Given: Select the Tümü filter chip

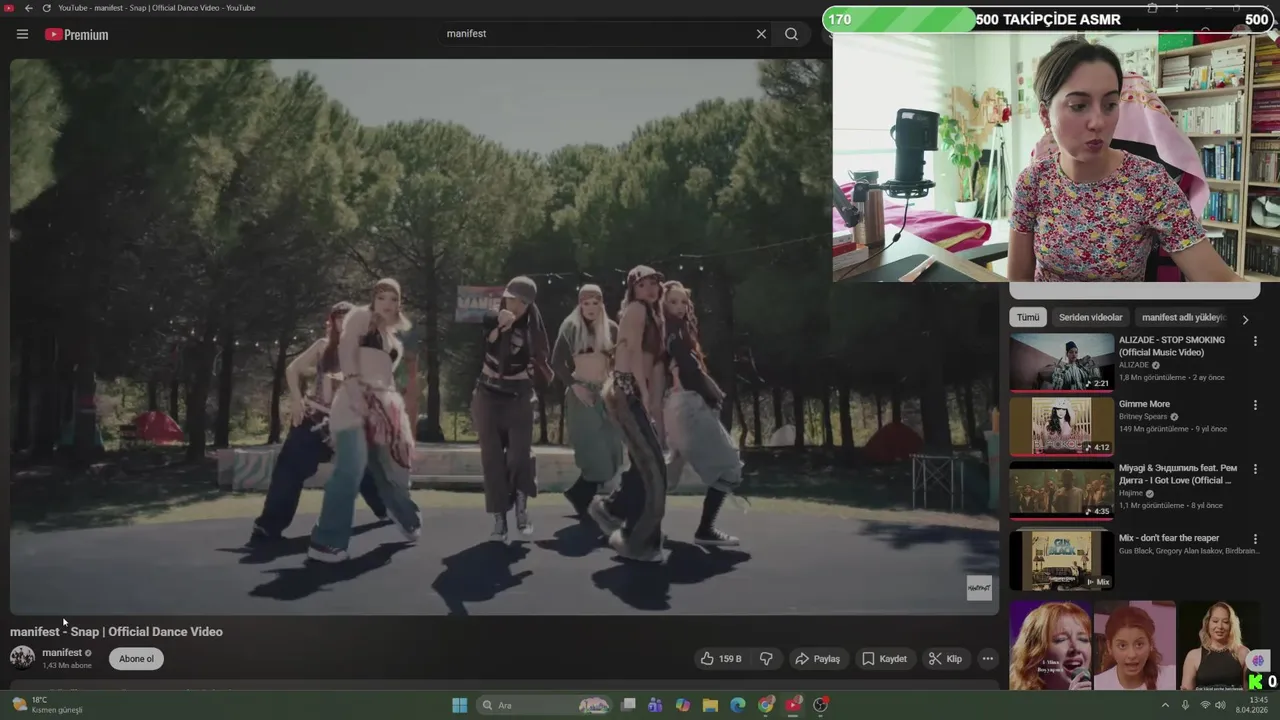Looking at the screenshot, I should pyautogui.click(x=1028, y=317).
